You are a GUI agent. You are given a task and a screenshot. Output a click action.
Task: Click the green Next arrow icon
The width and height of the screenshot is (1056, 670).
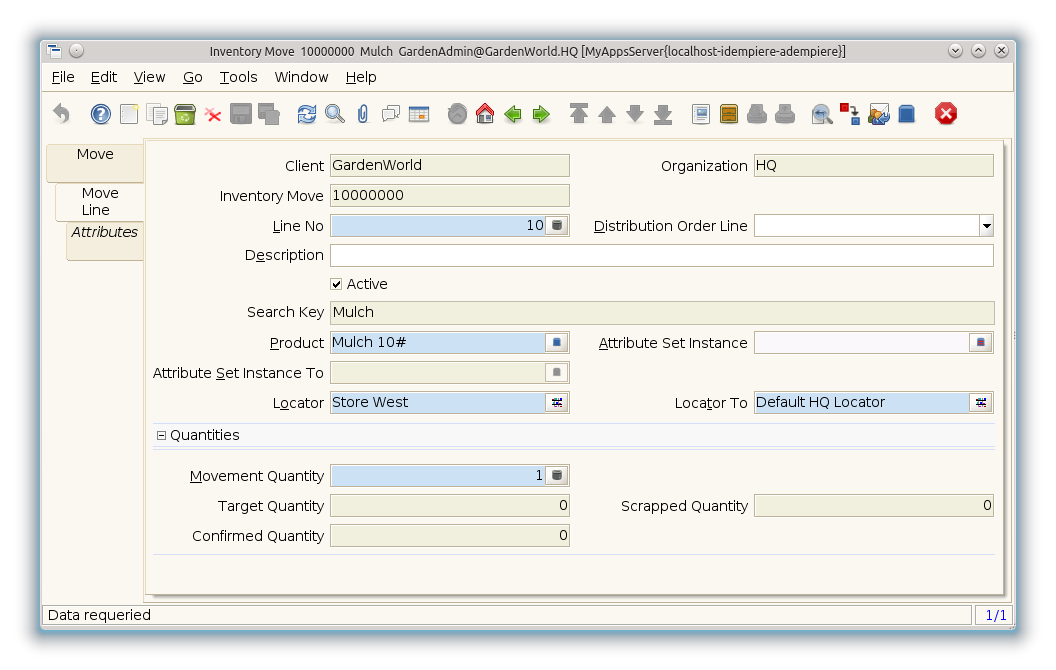(541, 114)
